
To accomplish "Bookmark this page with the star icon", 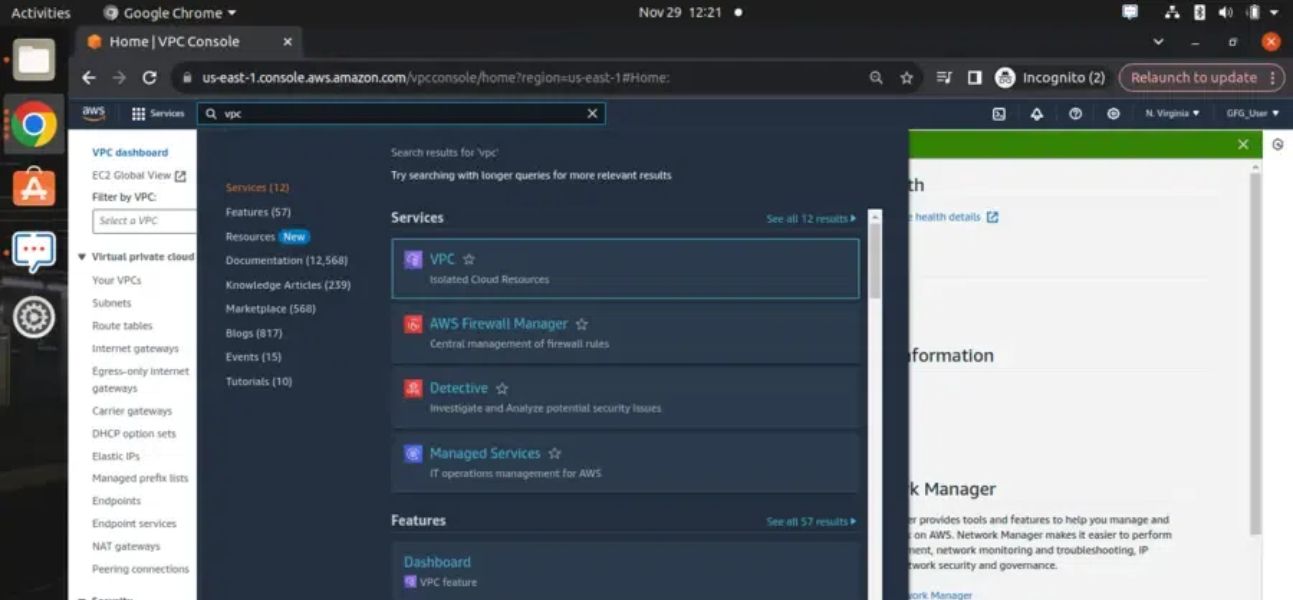I will pos(906,78).
